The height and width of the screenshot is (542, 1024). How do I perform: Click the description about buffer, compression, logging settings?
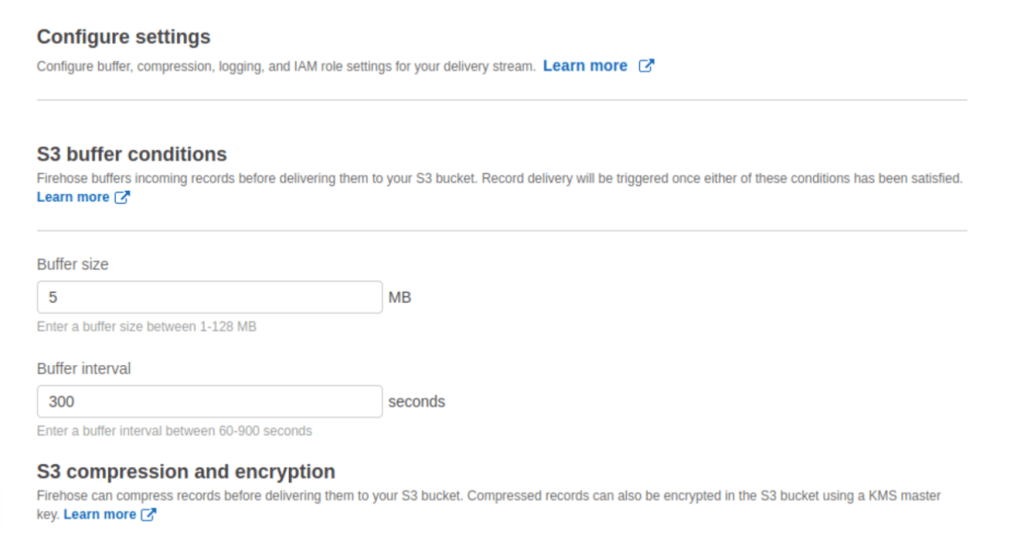click(x=286, y=67)
